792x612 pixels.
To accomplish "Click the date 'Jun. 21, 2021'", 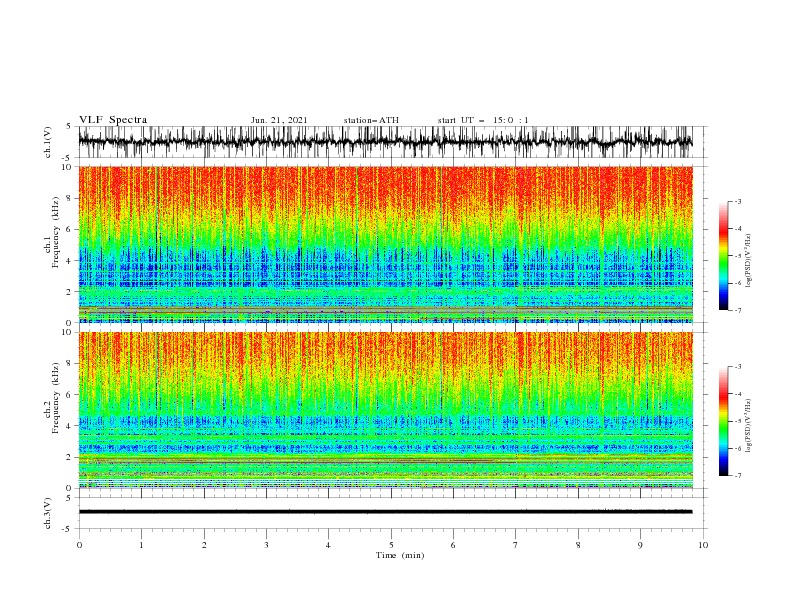I will coord(279,120).
